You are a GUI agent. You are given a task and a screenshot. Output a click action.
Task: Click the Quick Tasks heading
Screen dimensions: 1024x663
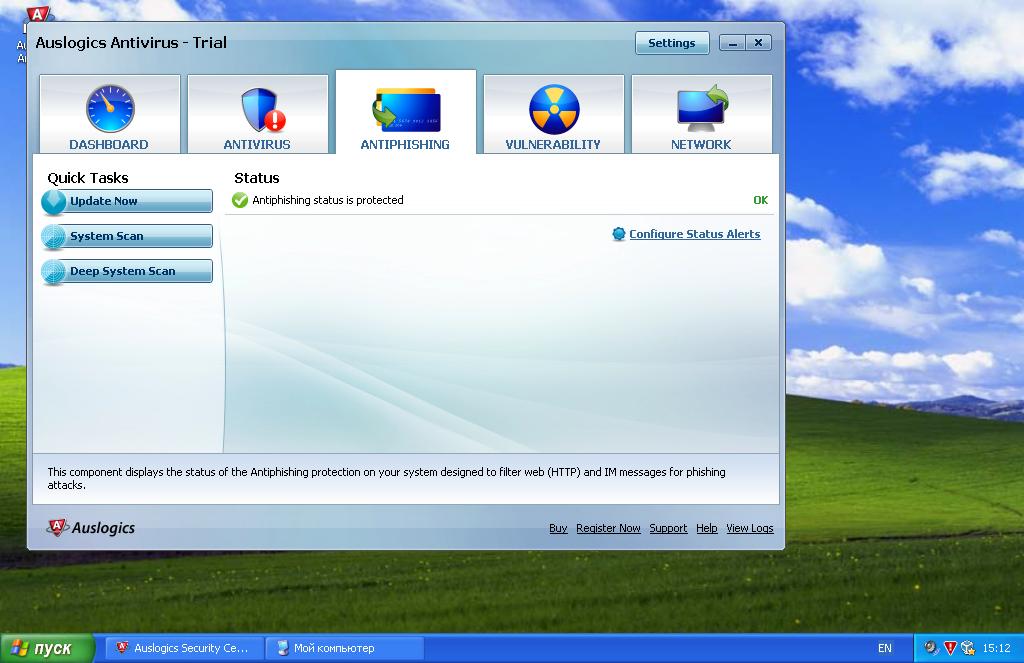click(x=88, y=178)
